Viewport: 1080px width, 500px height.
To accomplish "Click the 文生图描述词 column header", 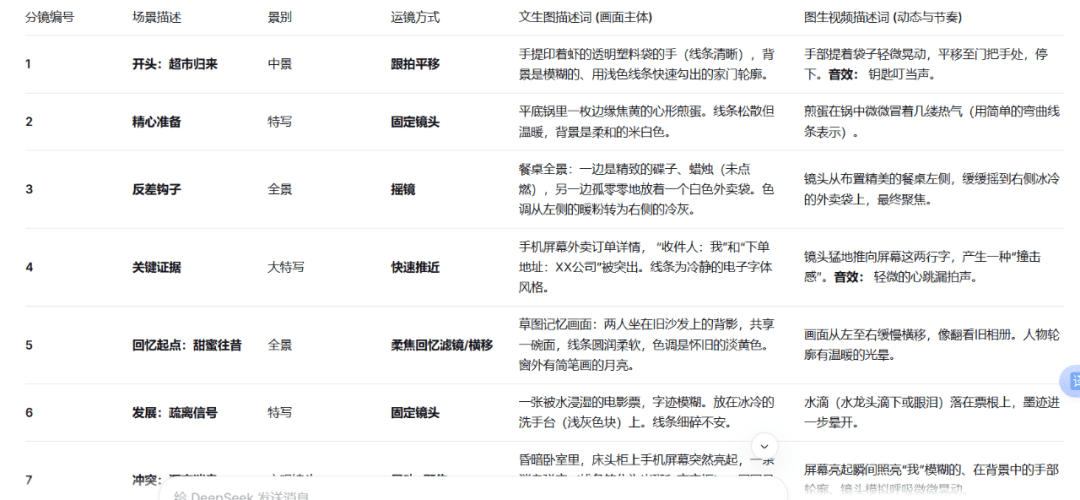I will click(601, 18).
